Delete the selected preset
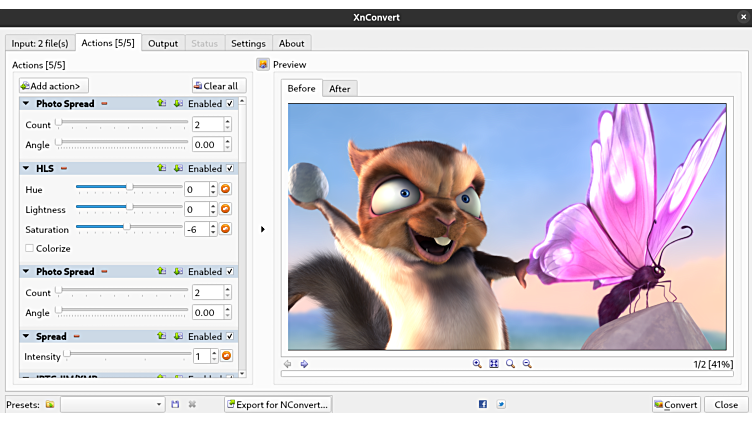 click(192, 404)
